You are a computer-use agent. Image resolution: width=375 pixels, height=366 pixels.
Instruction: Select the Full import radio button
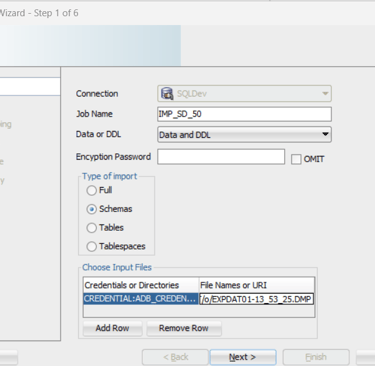(91, 191)
